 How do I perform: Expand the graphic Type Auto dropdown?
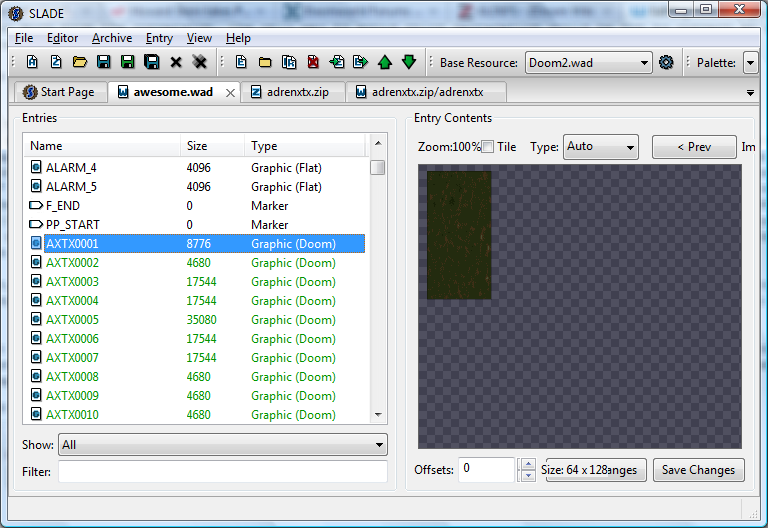601,147
